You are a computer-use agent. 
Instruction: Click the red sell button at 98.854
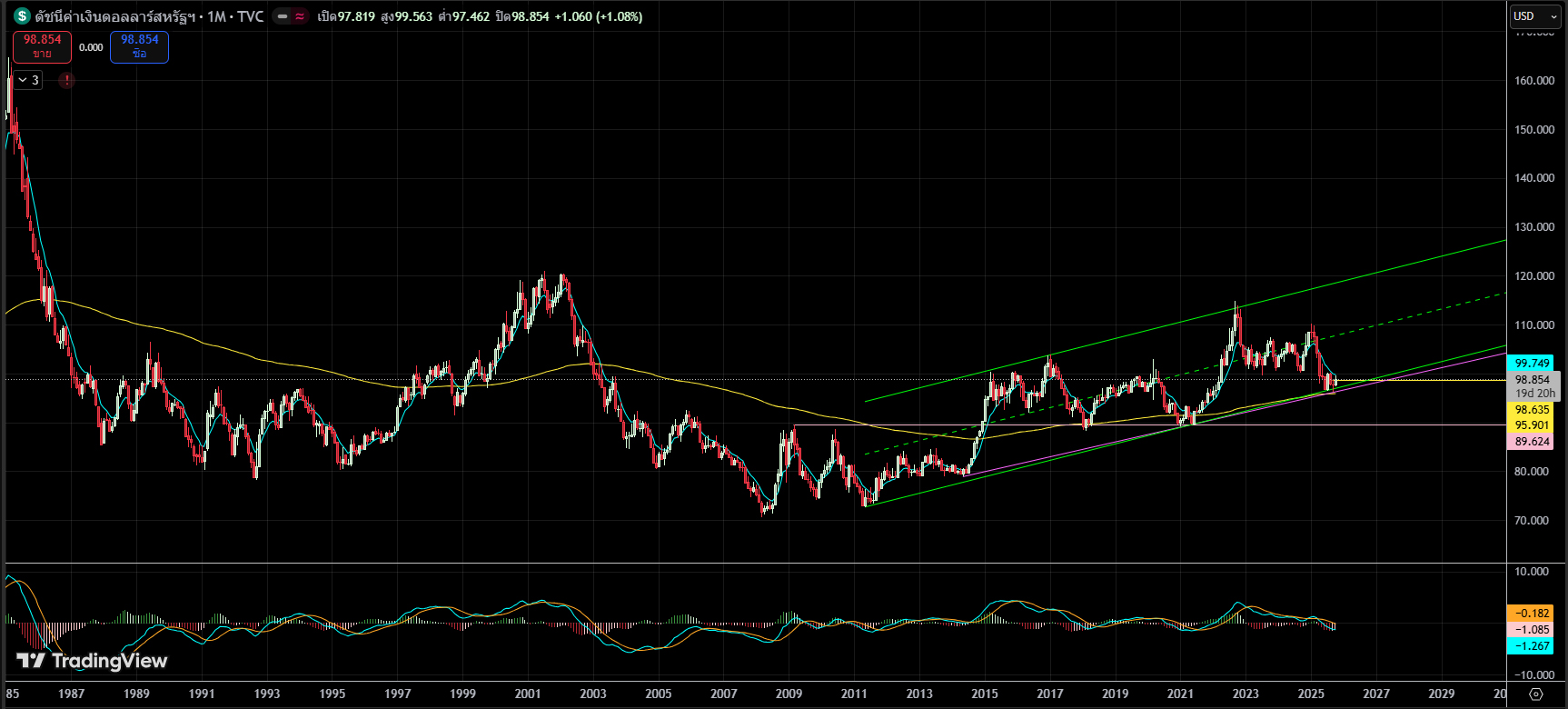click(x=43, y=46)
